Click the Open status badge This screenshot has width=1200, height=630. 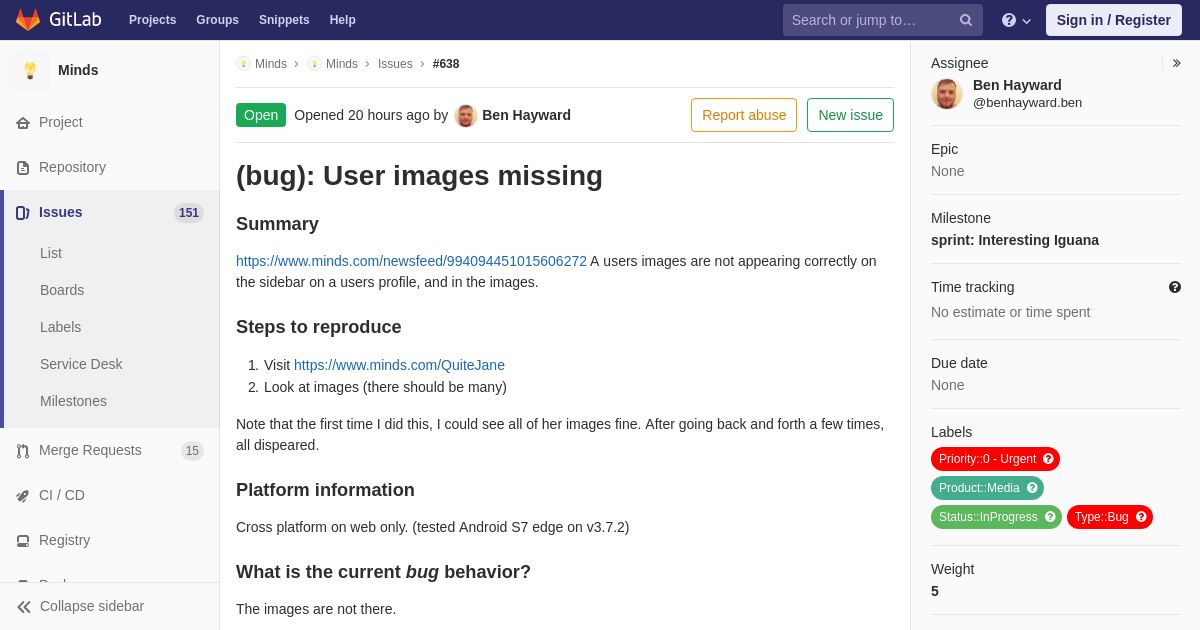pyautogui.click(x=261, y=115)
